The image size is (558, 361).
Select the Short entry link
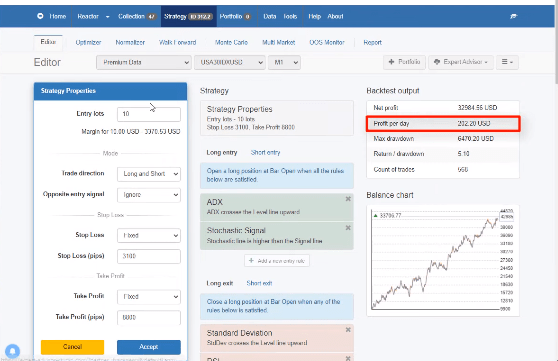tap(265, 152)
